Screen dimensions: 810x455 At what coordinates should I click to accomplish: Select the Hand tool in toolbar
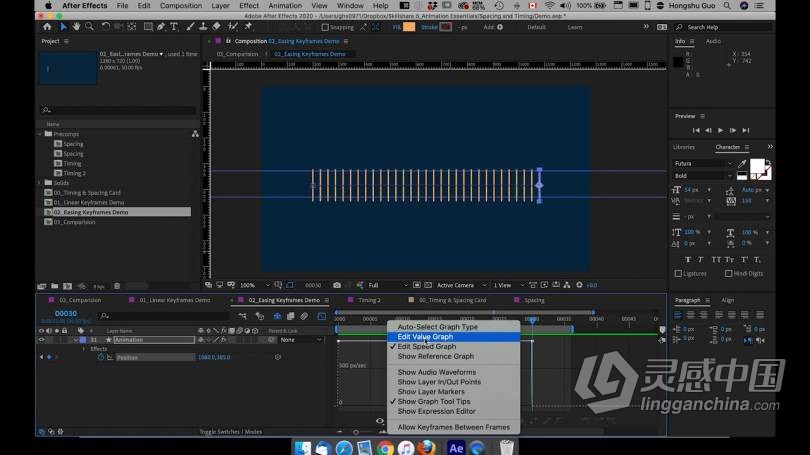click(x=76, y=26)
